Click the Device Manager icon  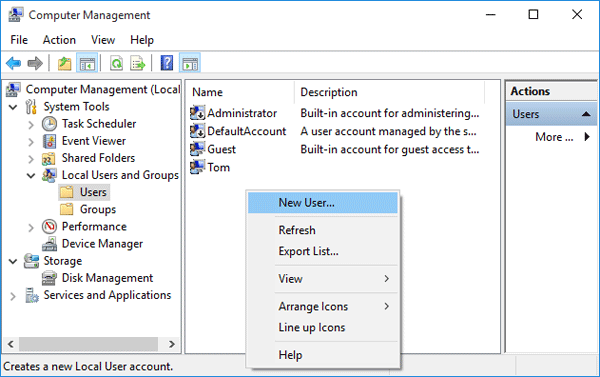(49, 244)
